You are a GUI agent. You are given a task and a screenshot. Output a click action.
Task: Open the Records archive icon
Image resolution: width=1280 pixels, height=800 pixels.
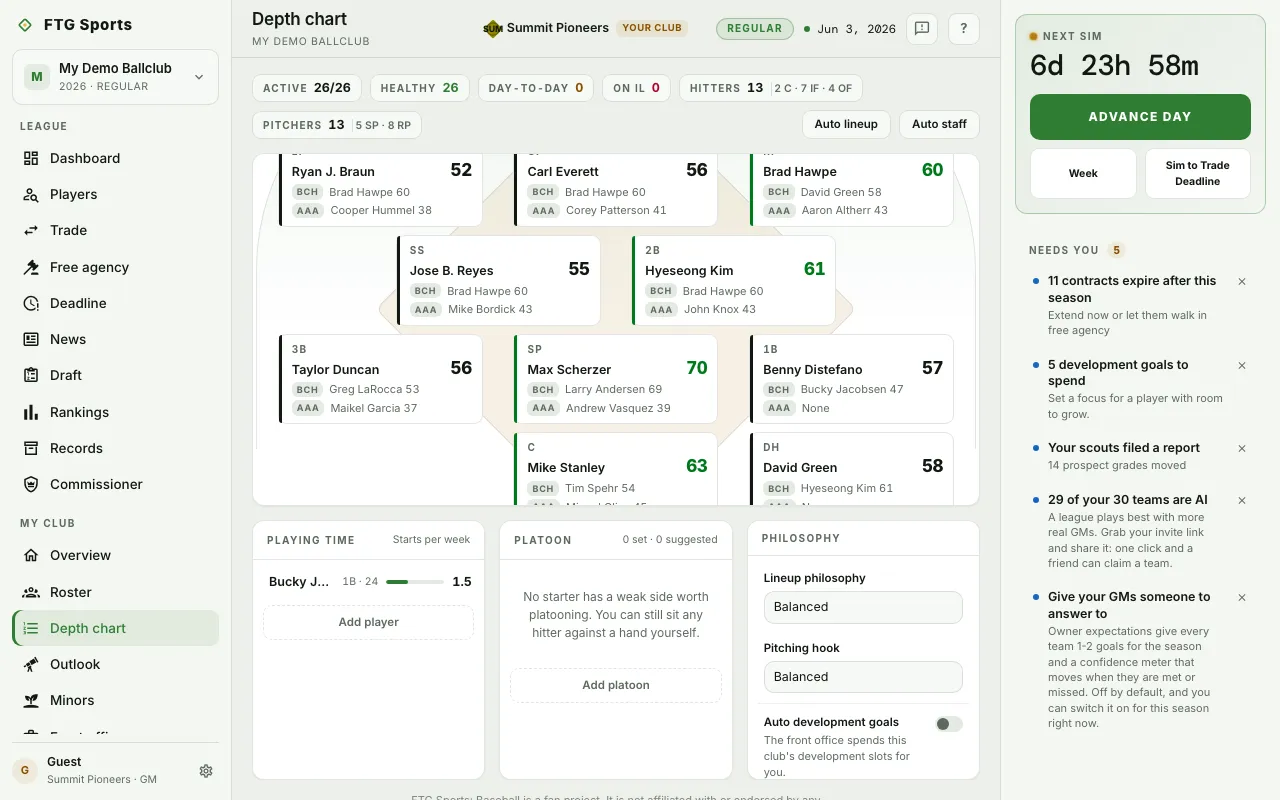pos(31,448)
